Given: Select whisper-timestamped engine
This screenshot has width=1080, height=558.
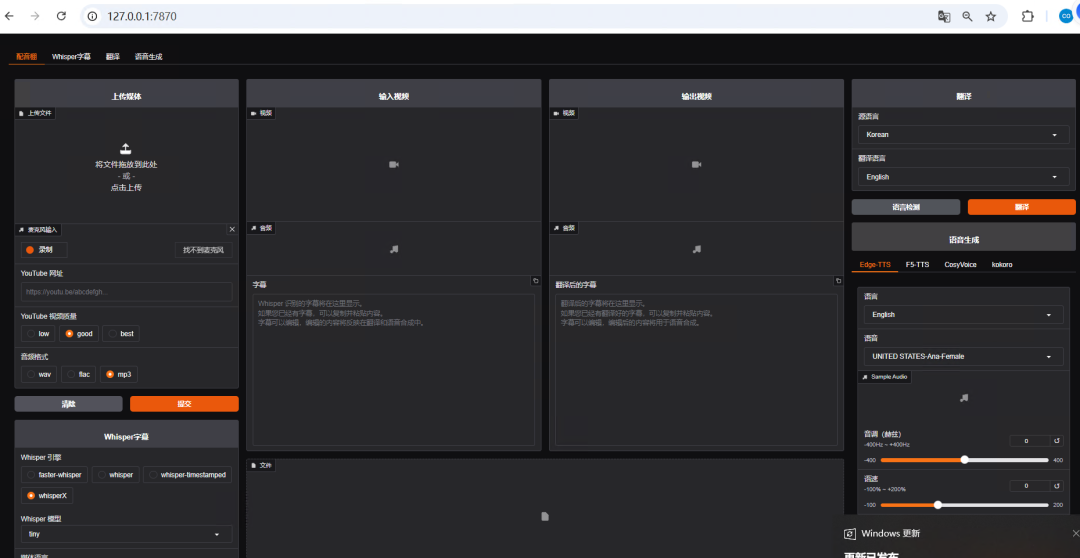Looking at the screenshot, I should (187, 475).
